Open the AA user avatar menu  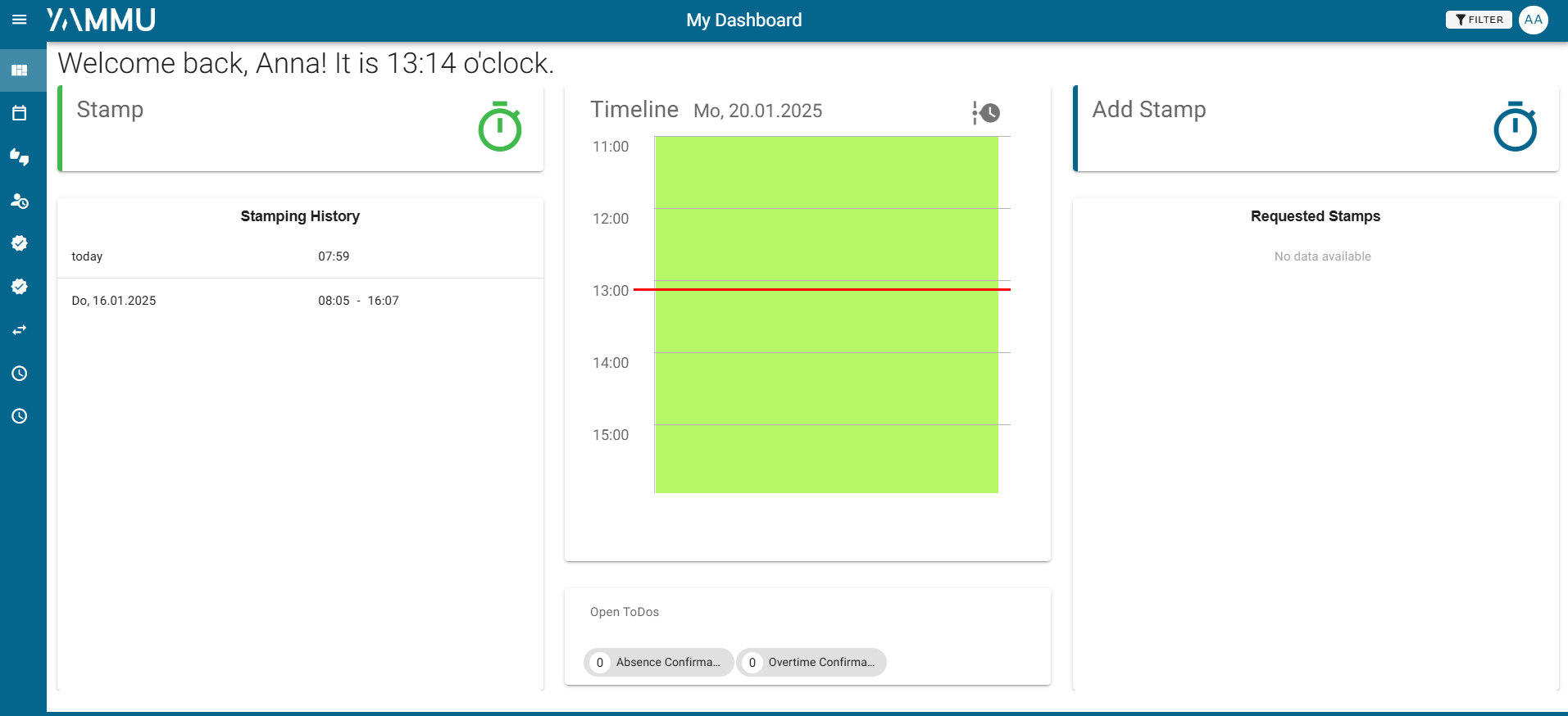[x=1533, y=20]
